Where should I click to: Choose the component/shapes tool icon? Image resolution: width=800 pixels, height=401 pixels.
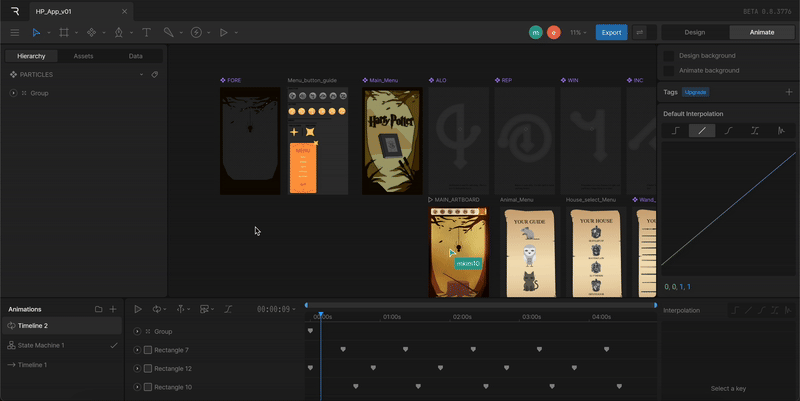91,33
